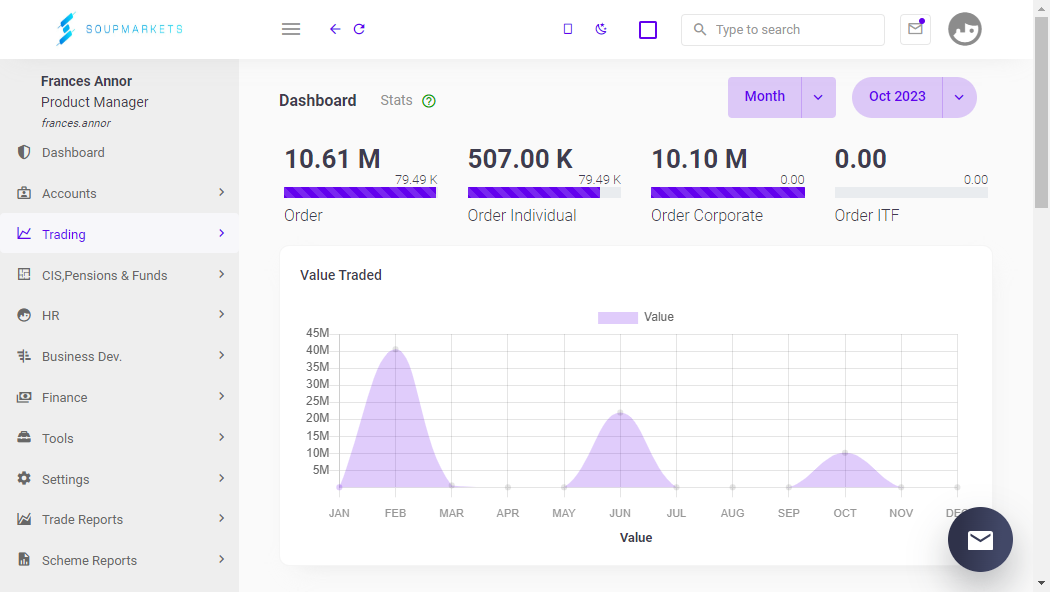Click the Settings gear icon
The image size is (1050, 592).
[24, 478]
